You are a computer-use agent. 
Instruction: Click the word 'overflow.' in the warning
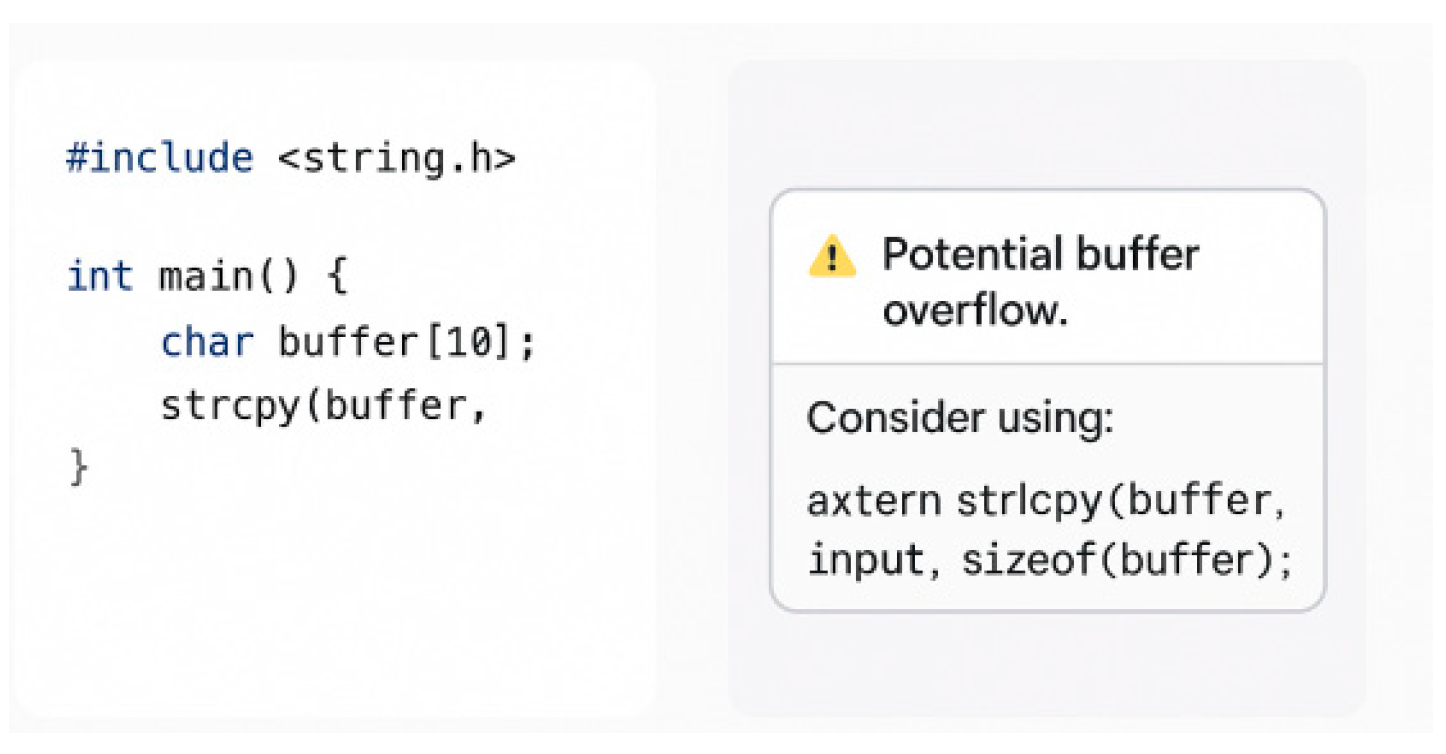tap(975, 311)
